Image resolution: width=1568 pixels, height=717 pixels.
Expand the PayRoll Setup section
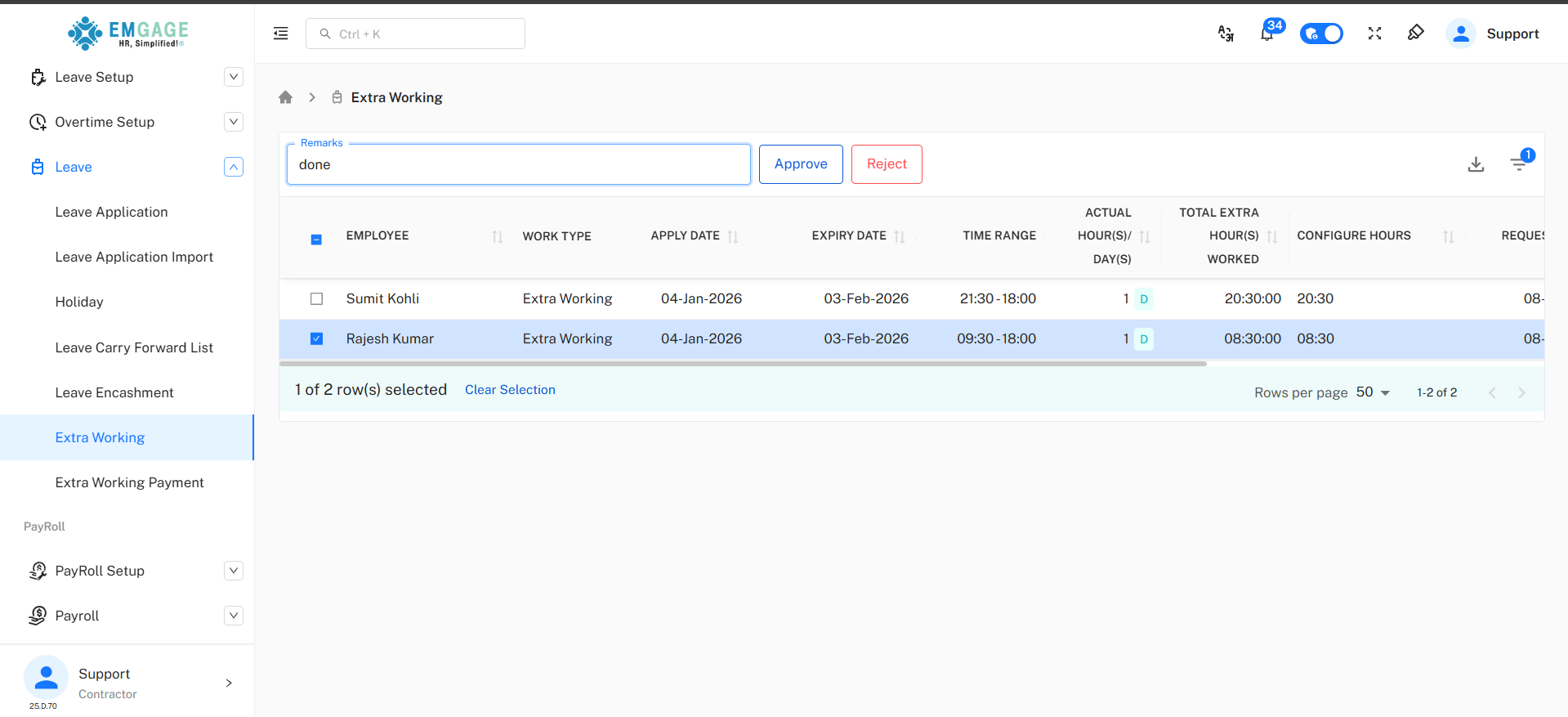coord(233,571)
